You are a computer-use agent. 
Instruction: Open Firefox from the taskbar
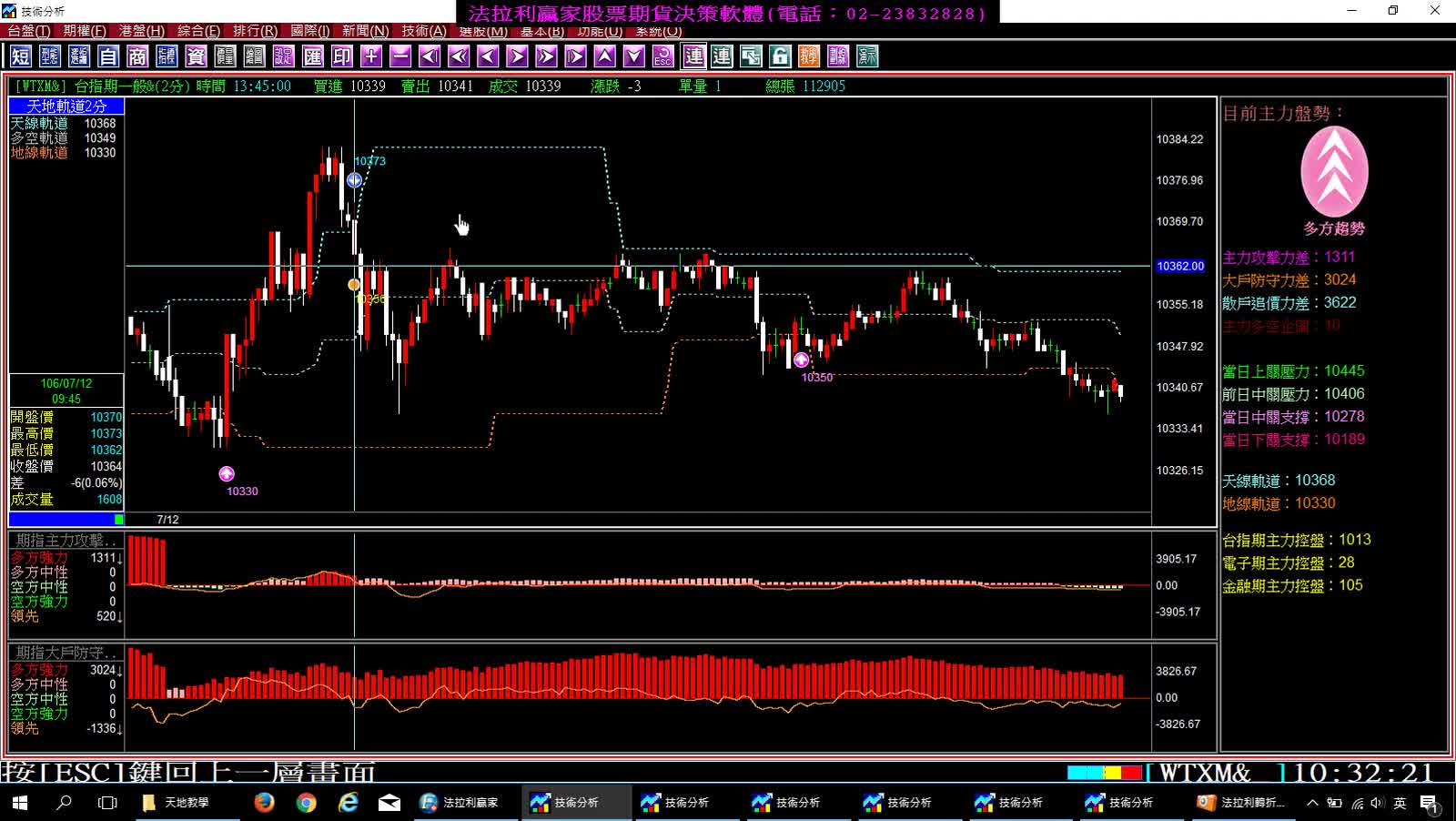[264, 802]
